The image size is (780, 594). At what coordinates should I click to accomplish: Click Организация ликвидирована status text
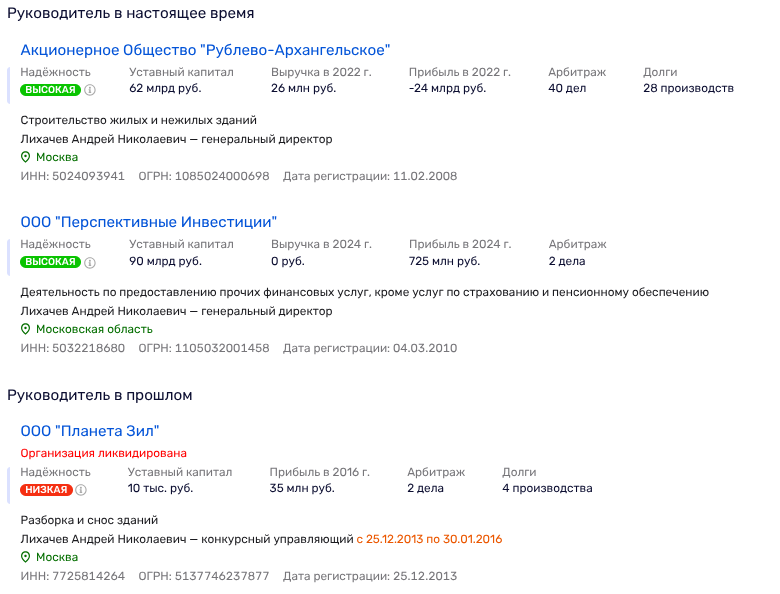[103, 453]
